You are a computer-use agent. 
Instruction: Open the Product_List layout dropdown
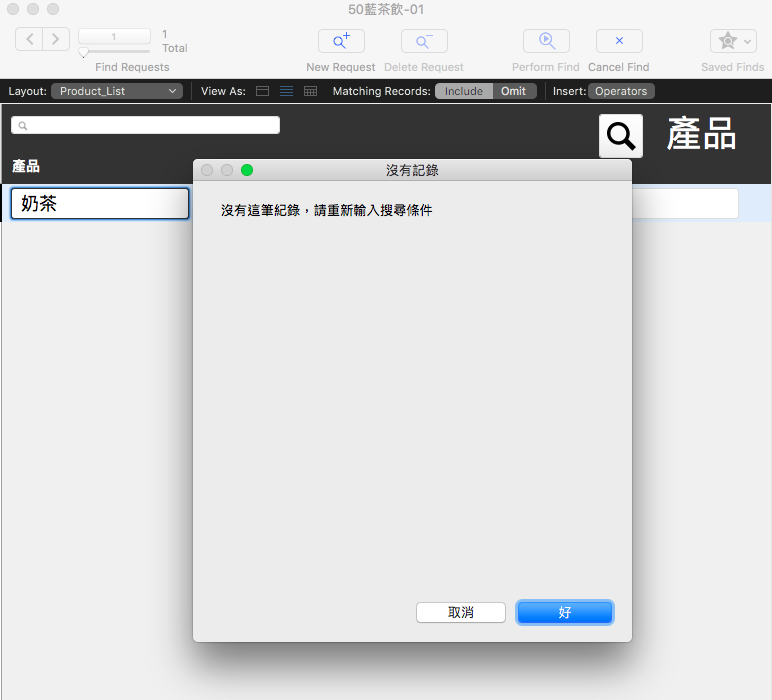tap(117, 91)
